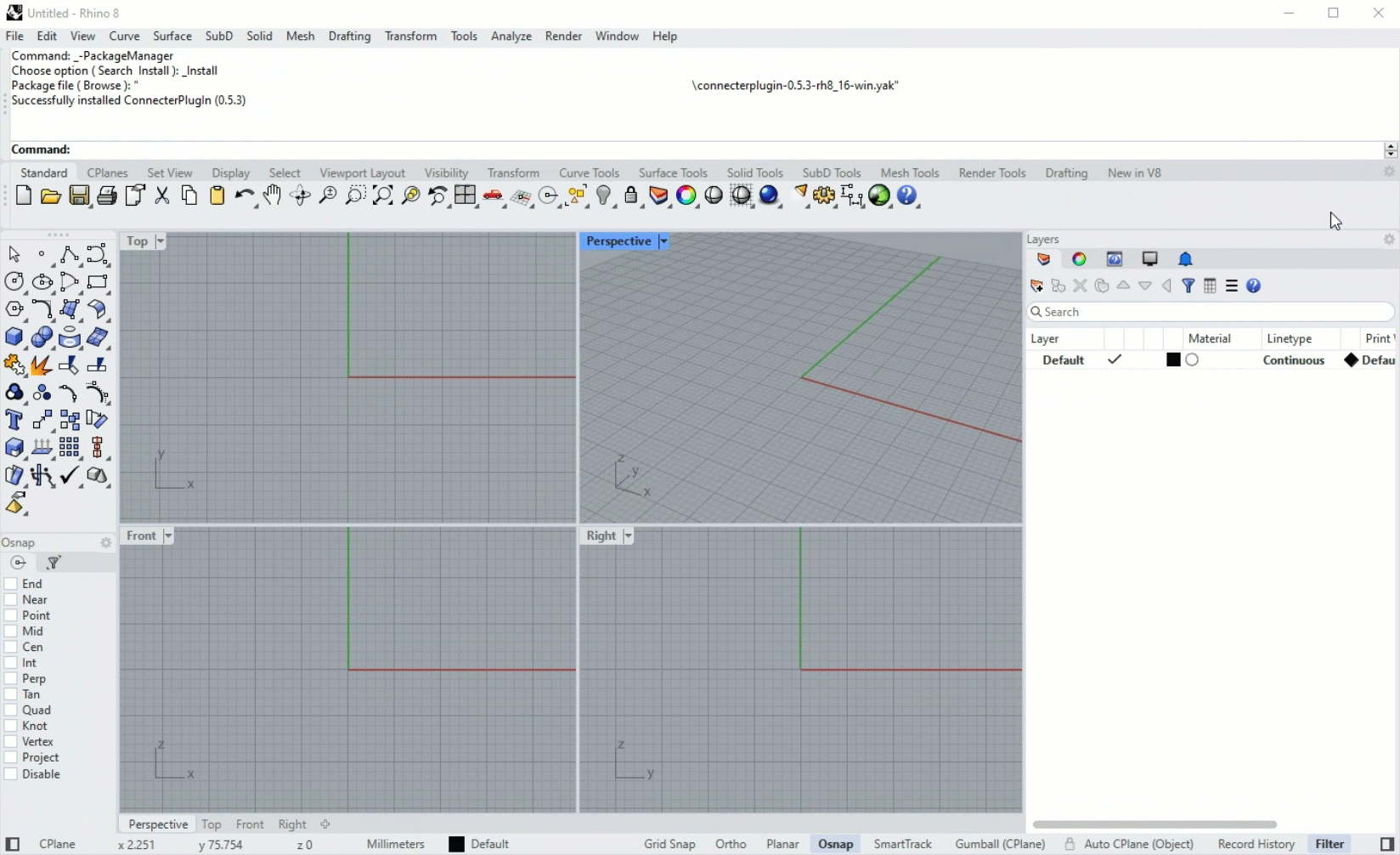The height and width of the screenshot is (855, 1400).
Task: Save the model using the floppy disk icon
Action: pos(79,195)
